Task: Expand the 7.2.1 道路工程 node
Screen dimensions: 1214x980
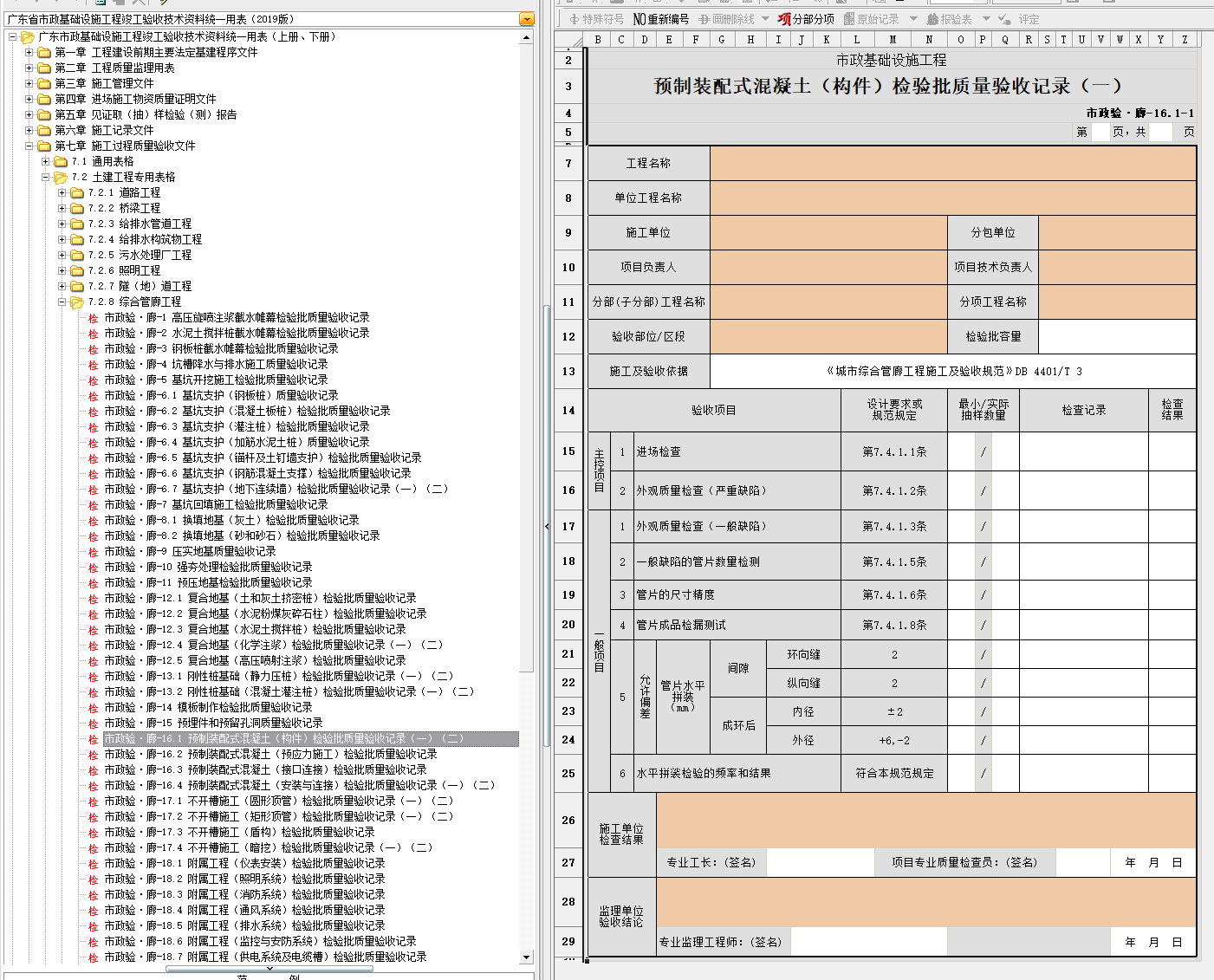Action: pos(62,193)
